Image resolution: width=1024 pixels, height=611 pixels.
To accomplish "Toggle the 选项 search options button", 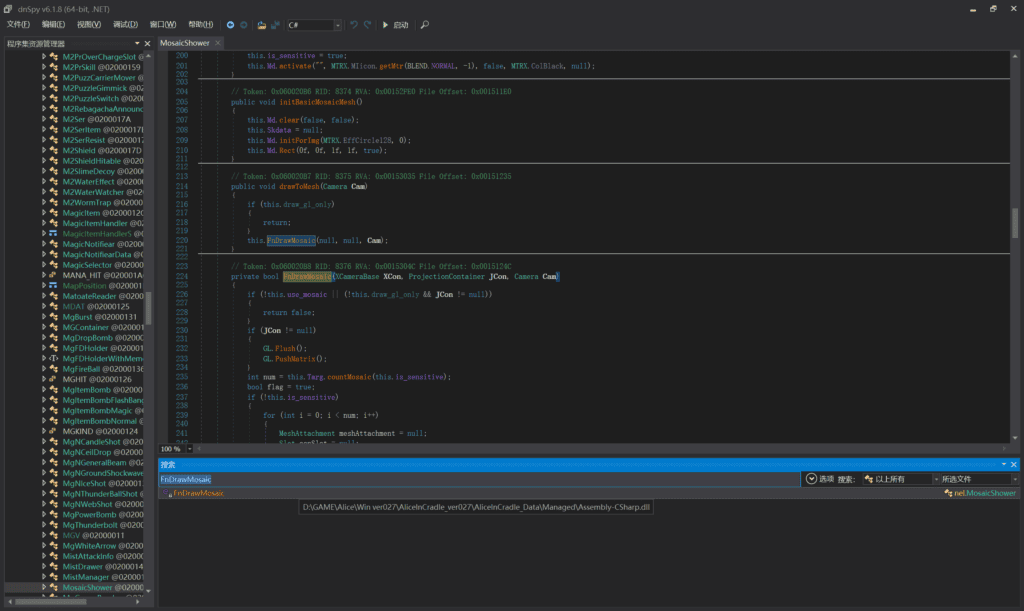I will point(820,479).
